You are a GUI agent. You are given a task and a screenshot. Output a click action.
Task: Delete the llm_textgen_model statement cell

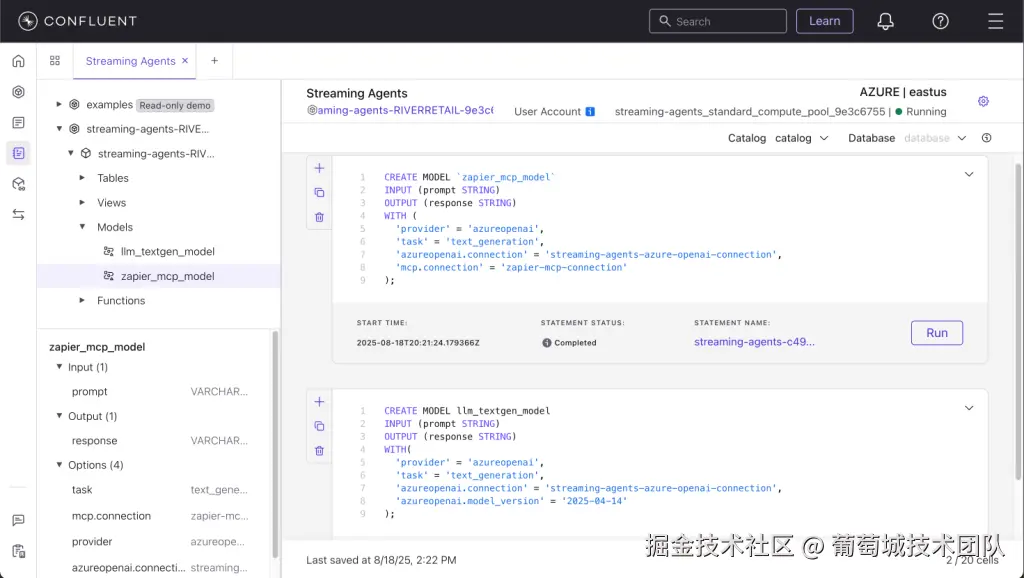319,451
